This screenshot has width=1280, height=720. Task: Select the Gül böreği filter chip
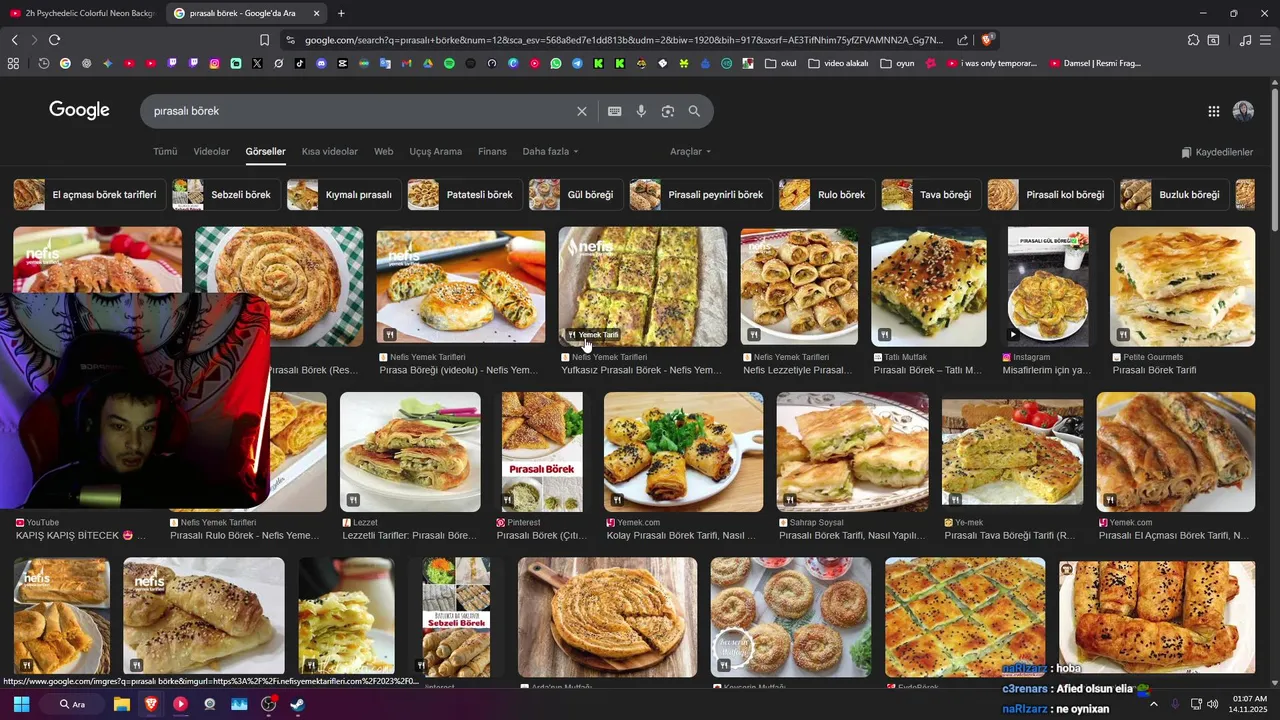(x=575, y=195)
